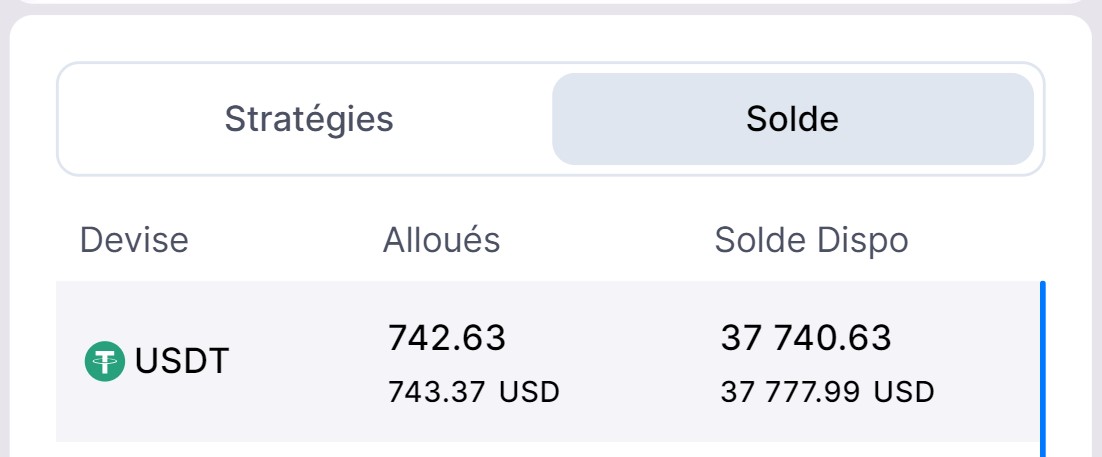Click available value 37 777.99 USD

[x=827, y=392]
